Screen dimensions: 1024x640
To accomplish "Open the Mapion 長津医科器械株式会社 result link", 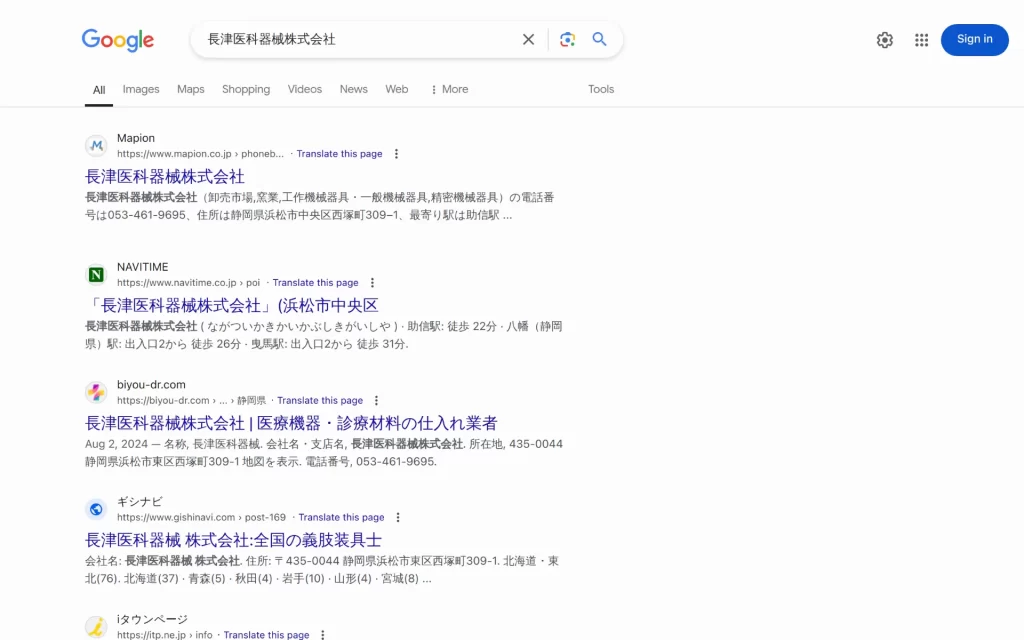I will click(x=165, y=177).
